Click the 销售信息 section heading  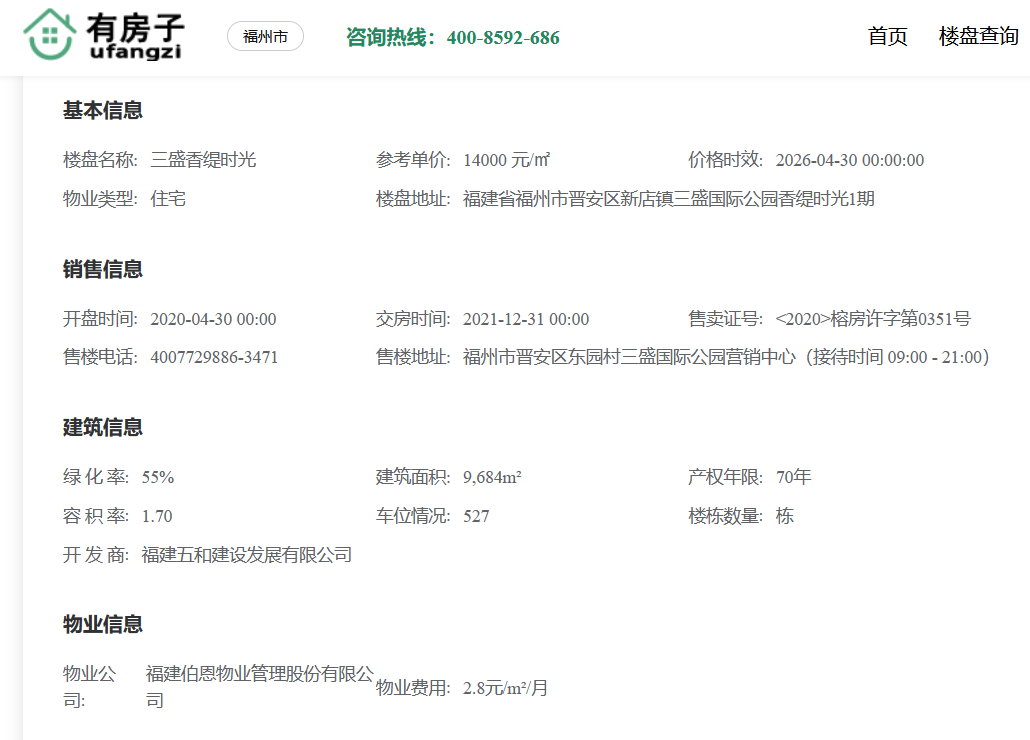click(x=103, y=269)
